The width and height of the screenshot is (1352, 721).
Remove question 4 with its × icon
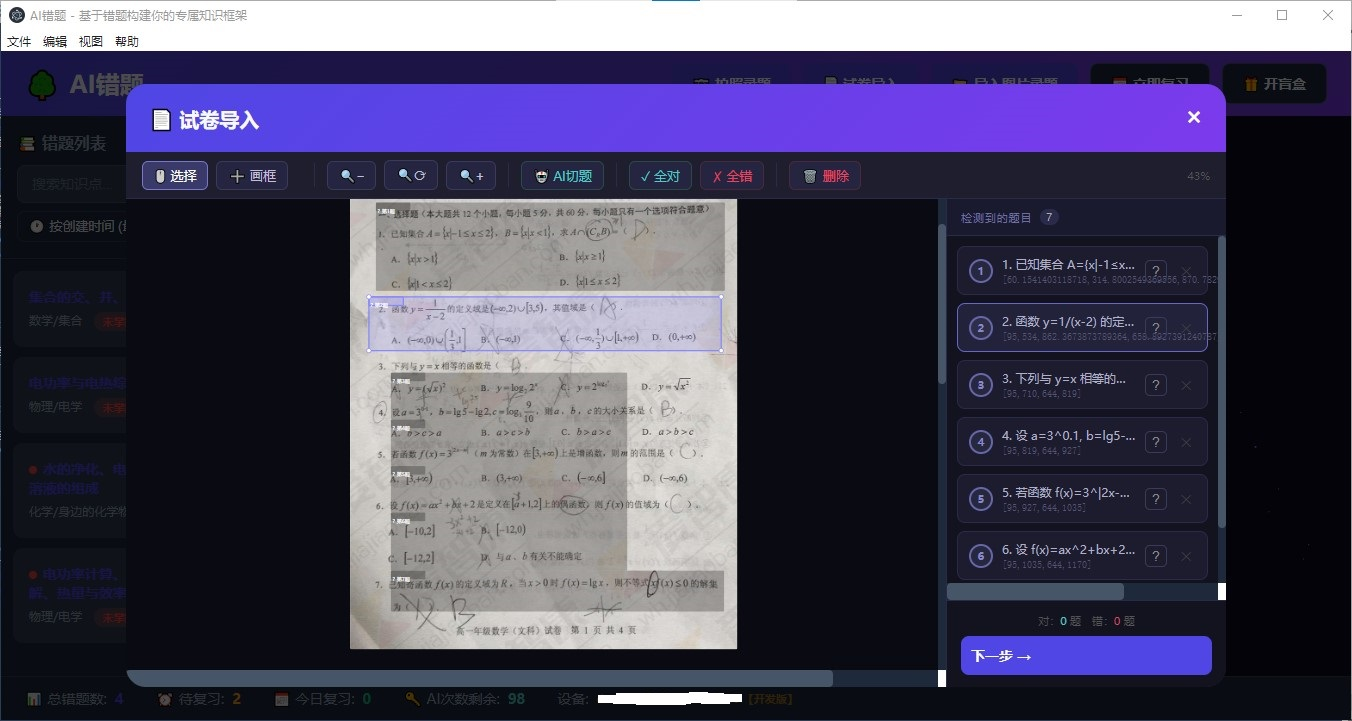coord(1186,442)
